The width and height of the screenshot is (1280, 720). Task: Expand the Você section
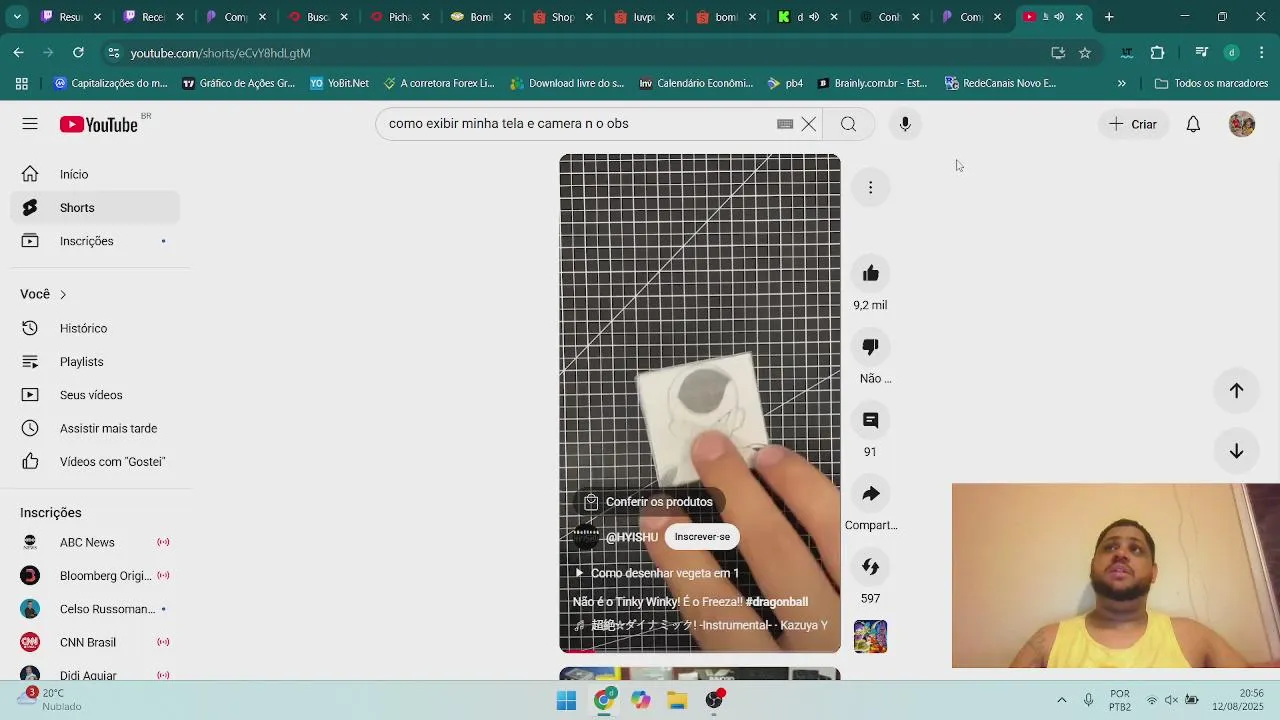[44, 294]
